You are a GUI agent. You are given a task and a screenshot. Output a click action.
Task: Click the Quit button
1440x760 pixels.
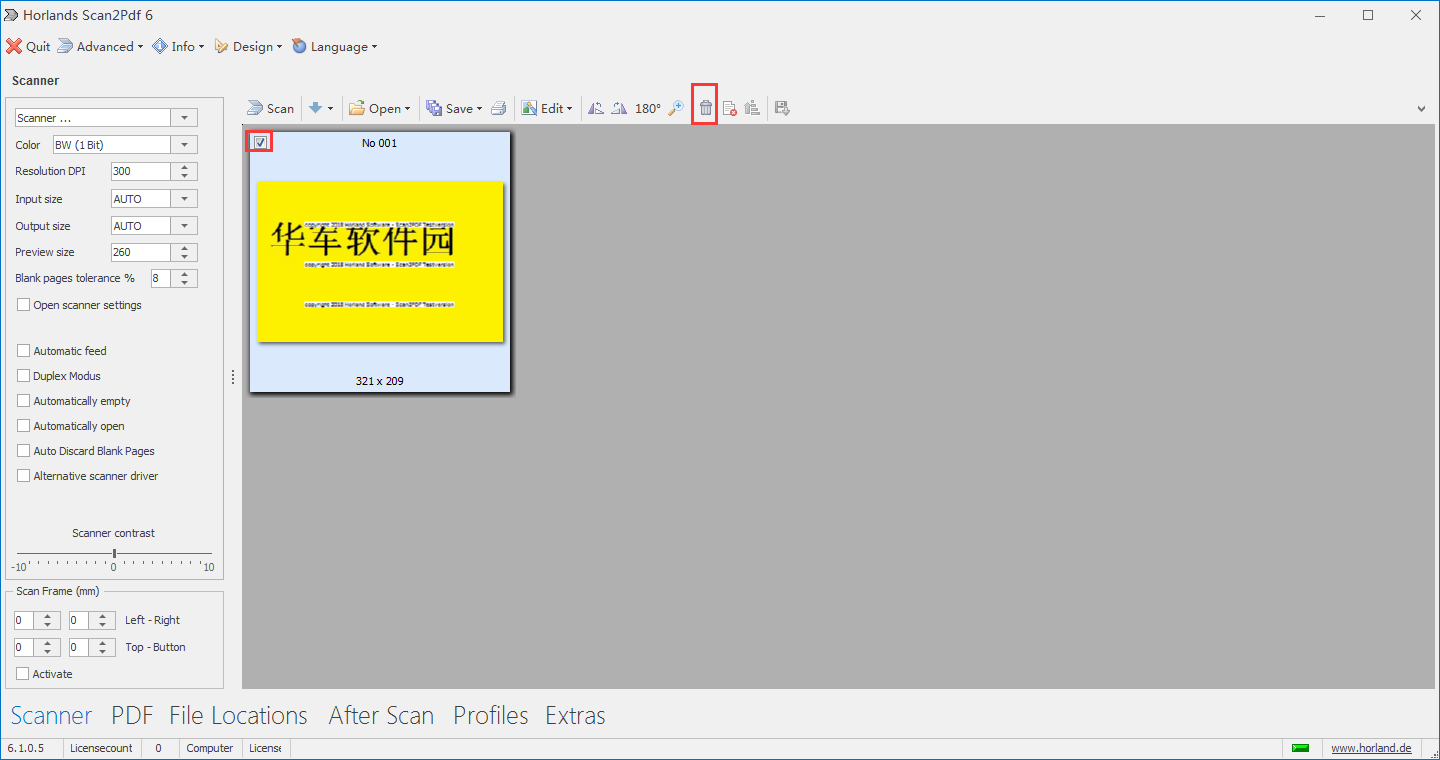(28, 46)
